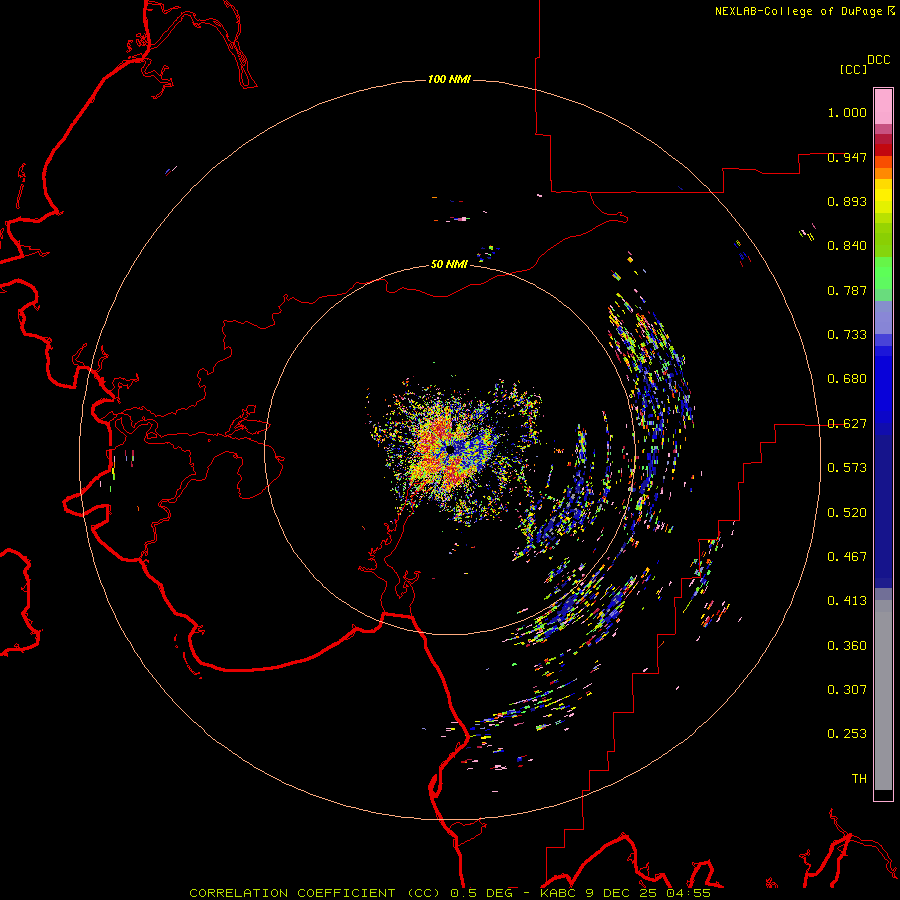Click the 9 DEC 25 date text
900x900 pixels.
point(622,893)
